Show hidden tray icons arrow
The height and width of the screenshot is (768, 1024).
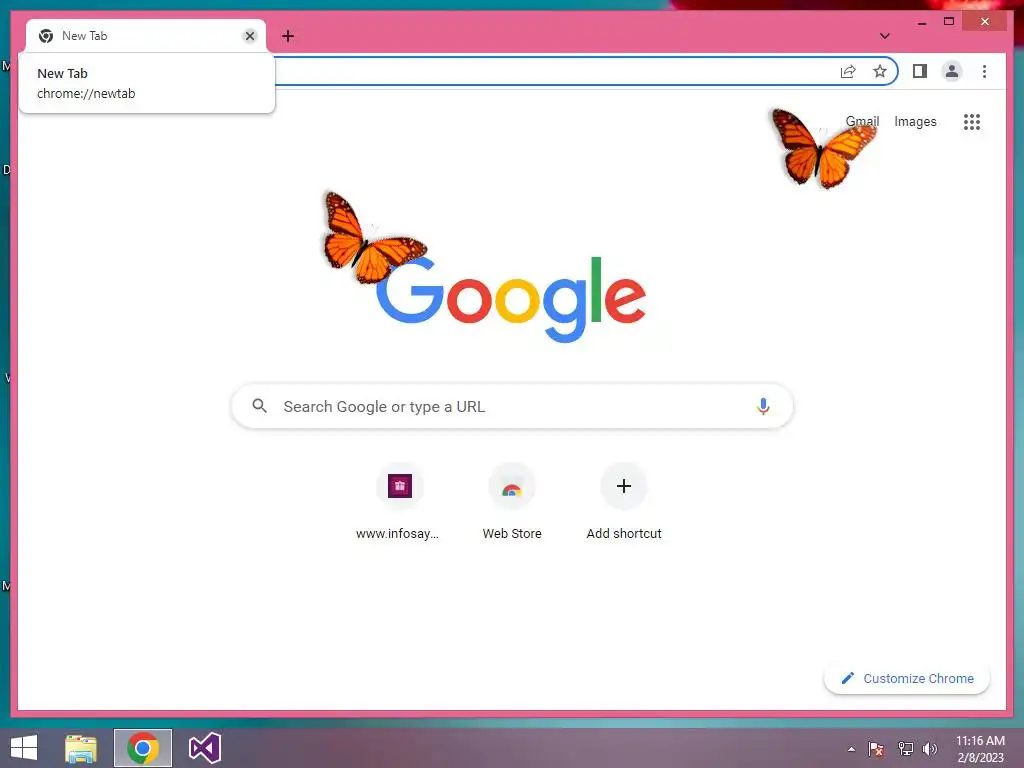pos(851,749)
